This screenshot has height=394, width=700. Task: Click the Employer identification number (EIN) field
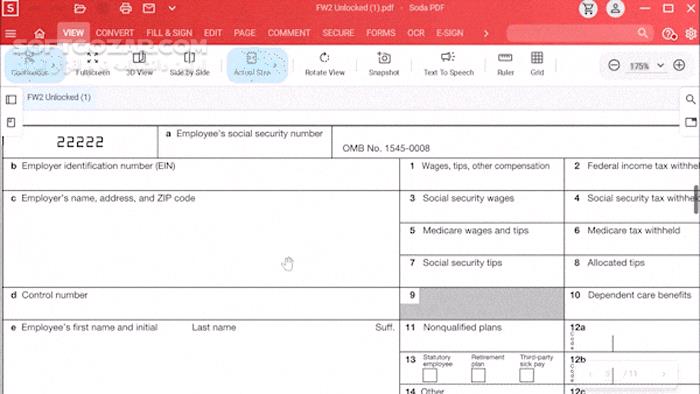(201, 174)
